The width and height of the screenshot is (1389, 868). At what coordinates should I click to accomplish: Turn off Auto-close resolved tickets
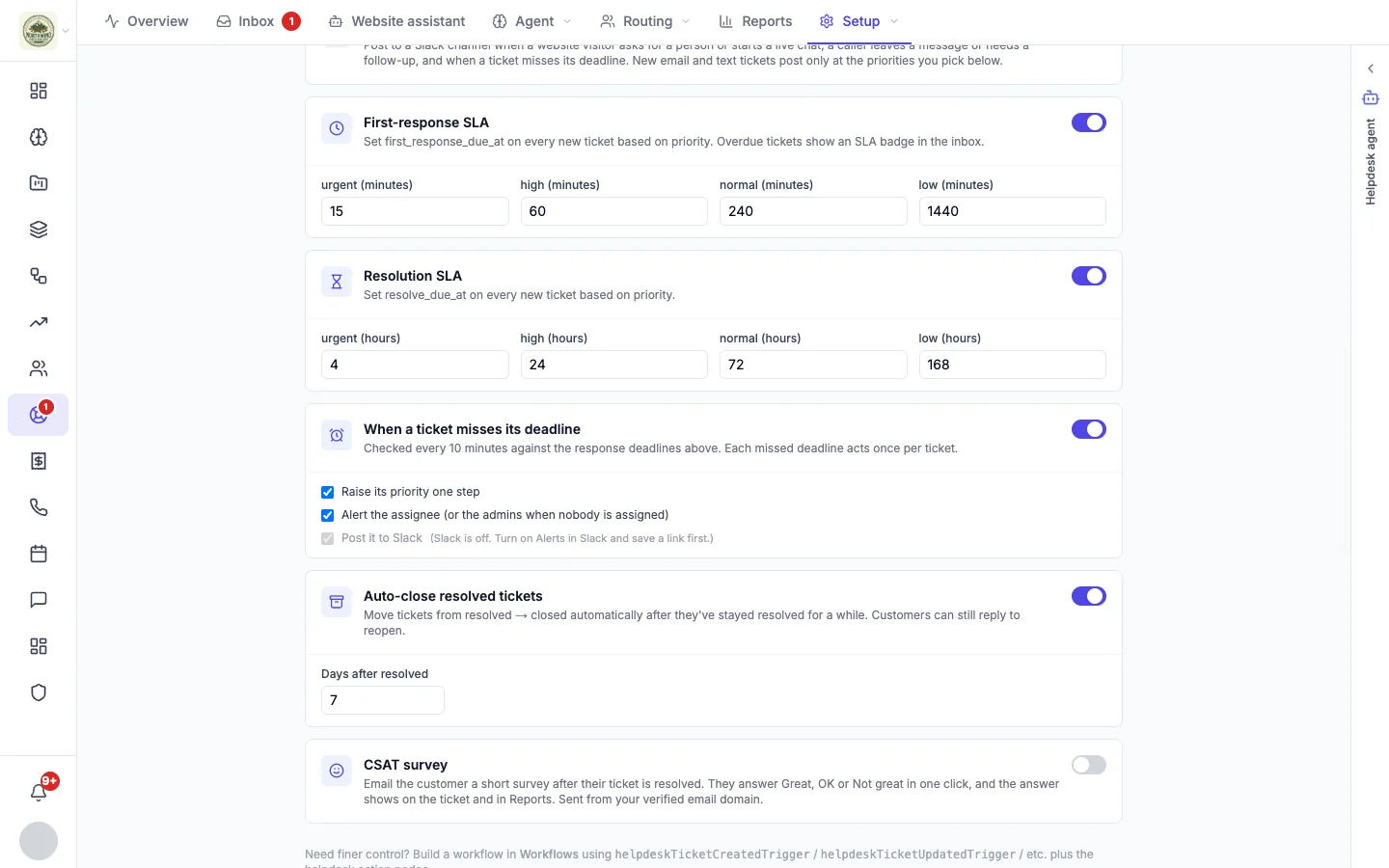(1089, 596)
